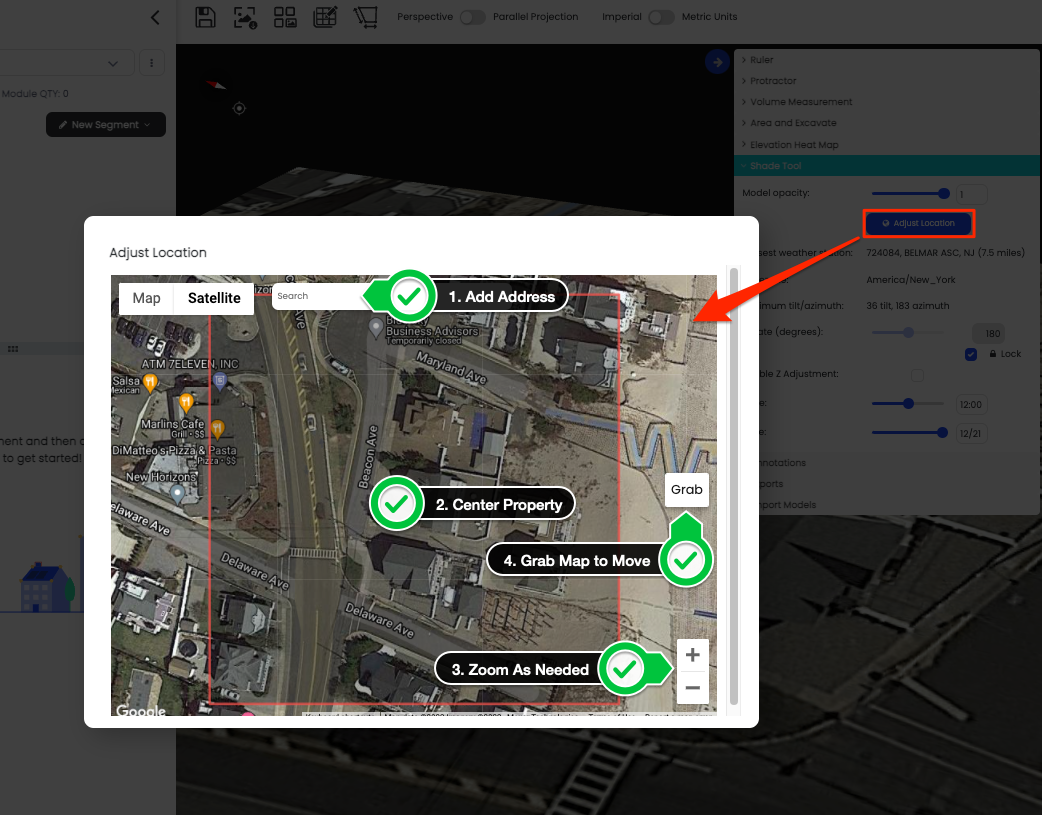Viewport: 1042px width, 815px height.
Task: Click the blue arrow collapse panel button
Action: coord(717,62)
